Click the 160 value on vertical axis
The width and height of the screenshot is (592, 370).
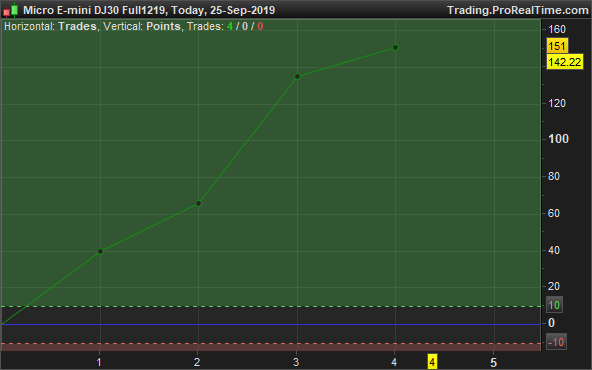pyautogui.click(x=557, y=29)
